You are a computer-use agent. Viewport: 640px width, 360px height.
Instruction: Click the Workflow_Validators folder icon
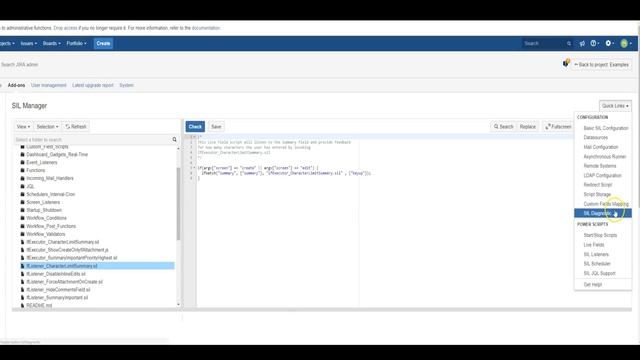coord(22,234)
